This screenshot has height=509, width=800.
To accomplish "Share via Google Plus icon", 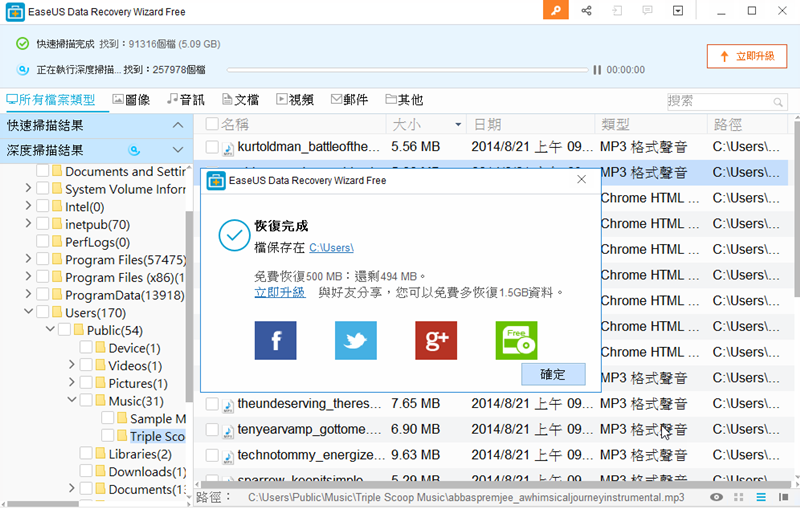I will (x=436, y=341).
